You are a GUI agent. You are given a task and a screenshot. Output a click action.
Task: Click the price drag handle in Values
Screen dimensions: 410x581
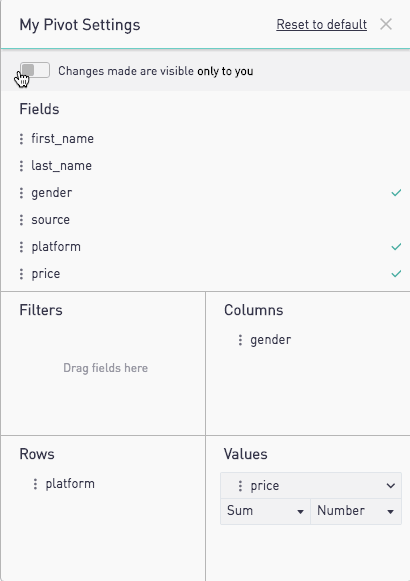pyautogui.click(x=240, y=486)
